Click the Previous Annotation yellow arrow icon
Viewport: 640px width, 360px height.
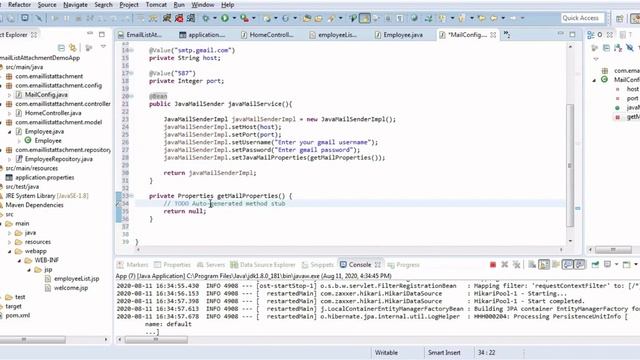462,18
